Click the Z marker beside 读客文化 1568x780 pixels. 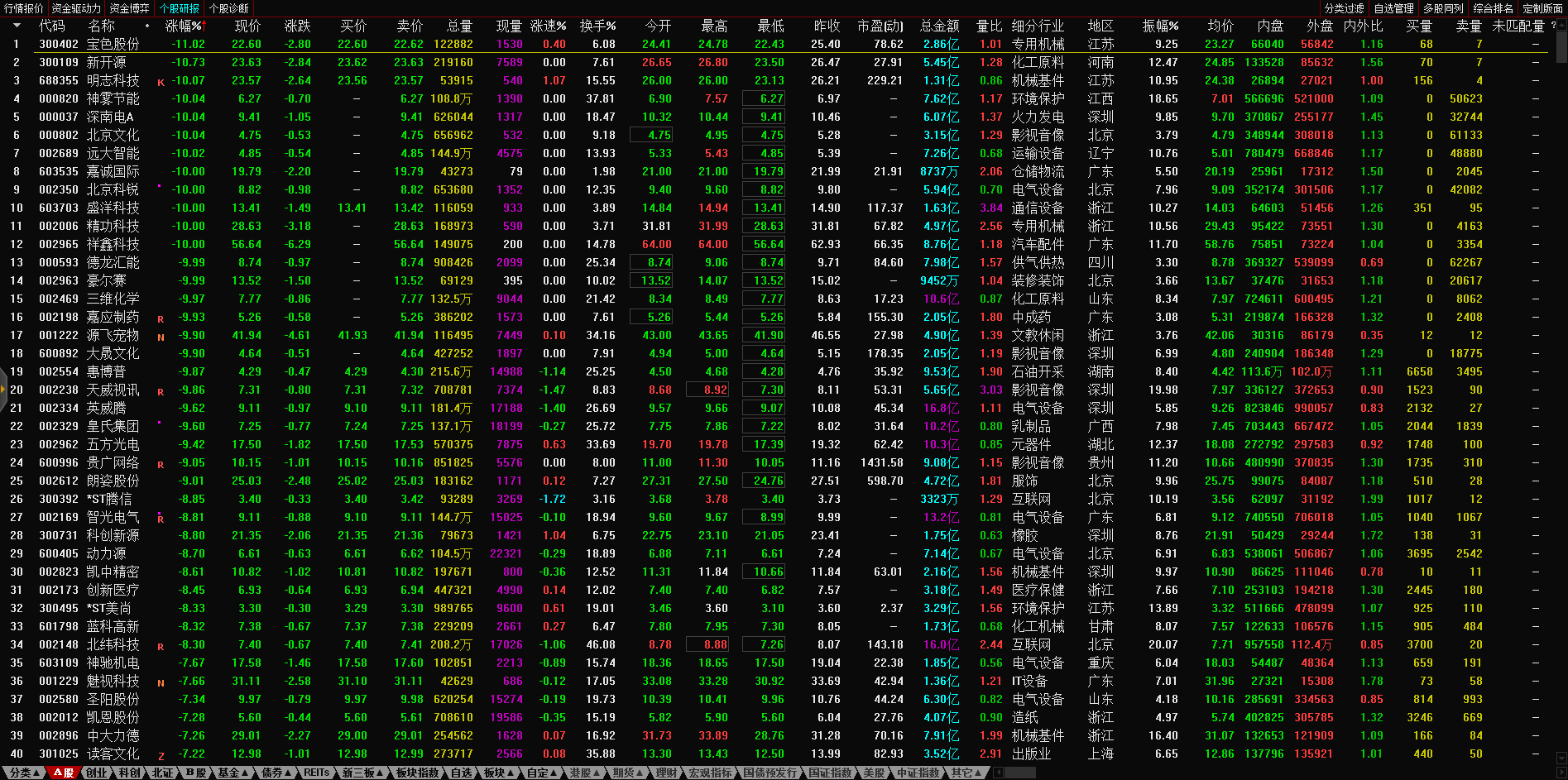(x=161, y=755)
